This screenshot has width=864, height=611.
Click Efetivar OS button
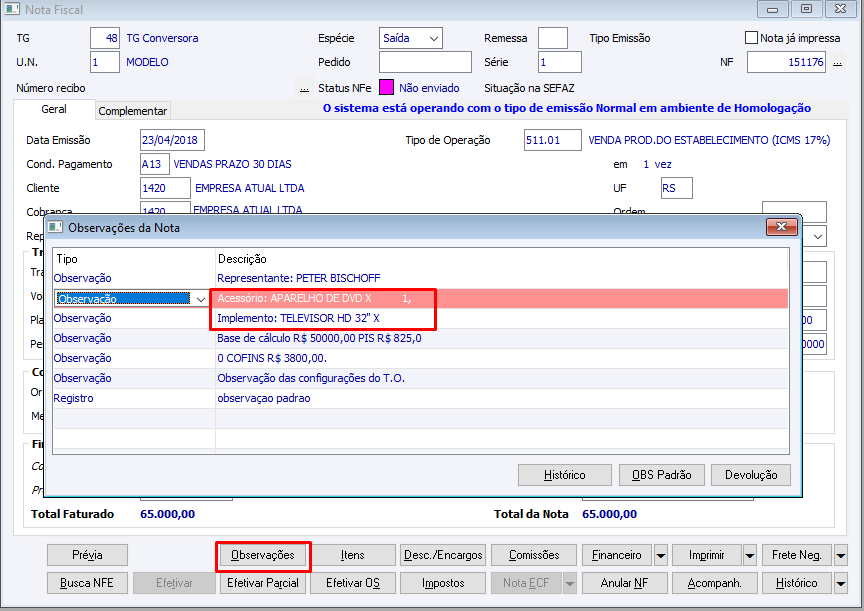click(x=353, y=583)
